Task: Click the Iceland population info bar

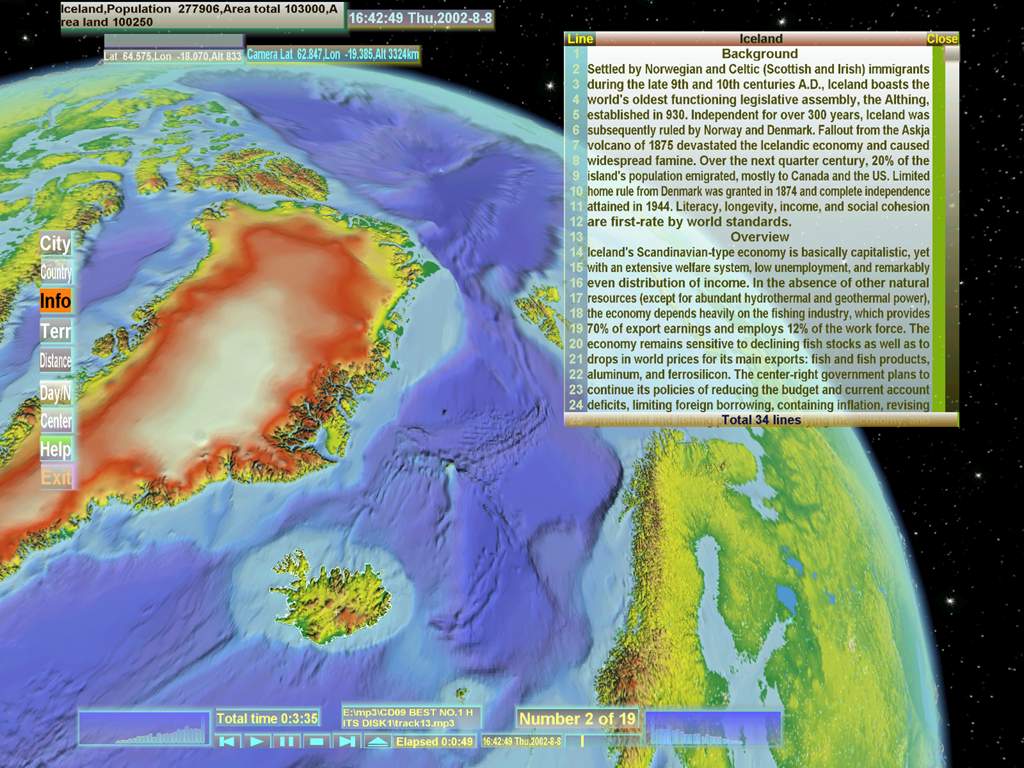Action: pos(202,15)
